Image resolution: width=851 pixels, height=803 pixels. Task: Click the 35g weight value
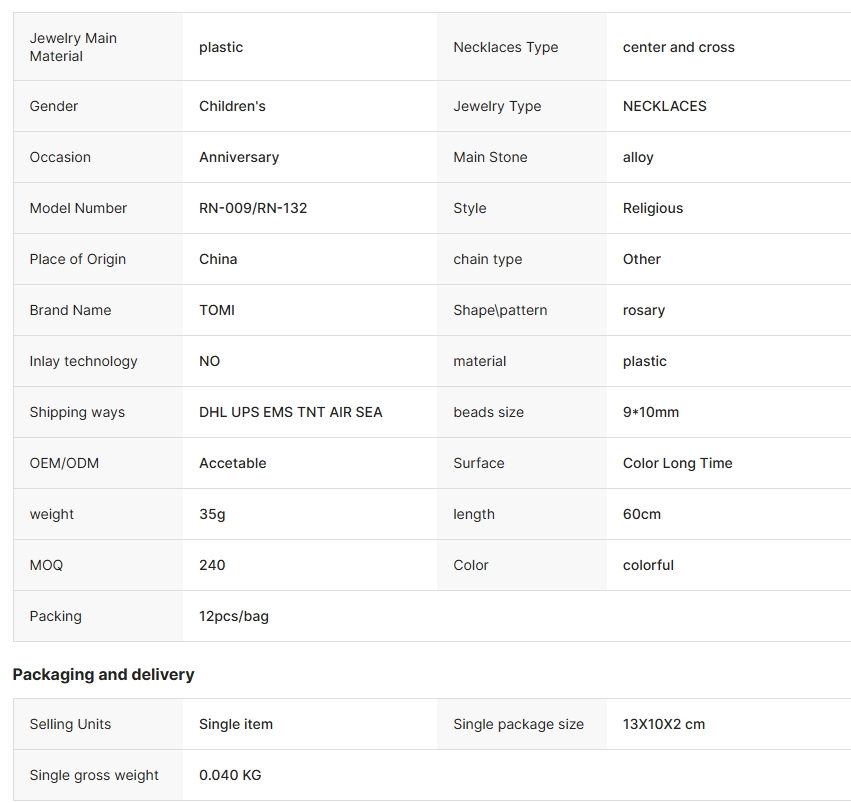point(212,514)
